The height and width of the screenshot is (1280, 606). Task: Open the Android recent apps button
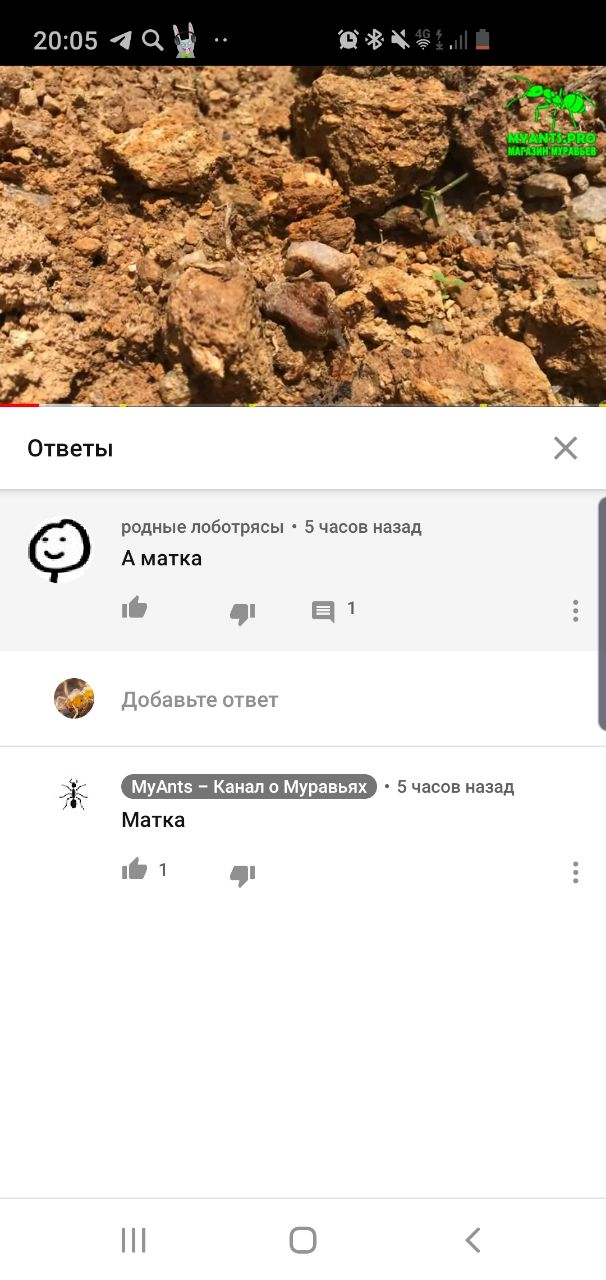(133, 1240)
